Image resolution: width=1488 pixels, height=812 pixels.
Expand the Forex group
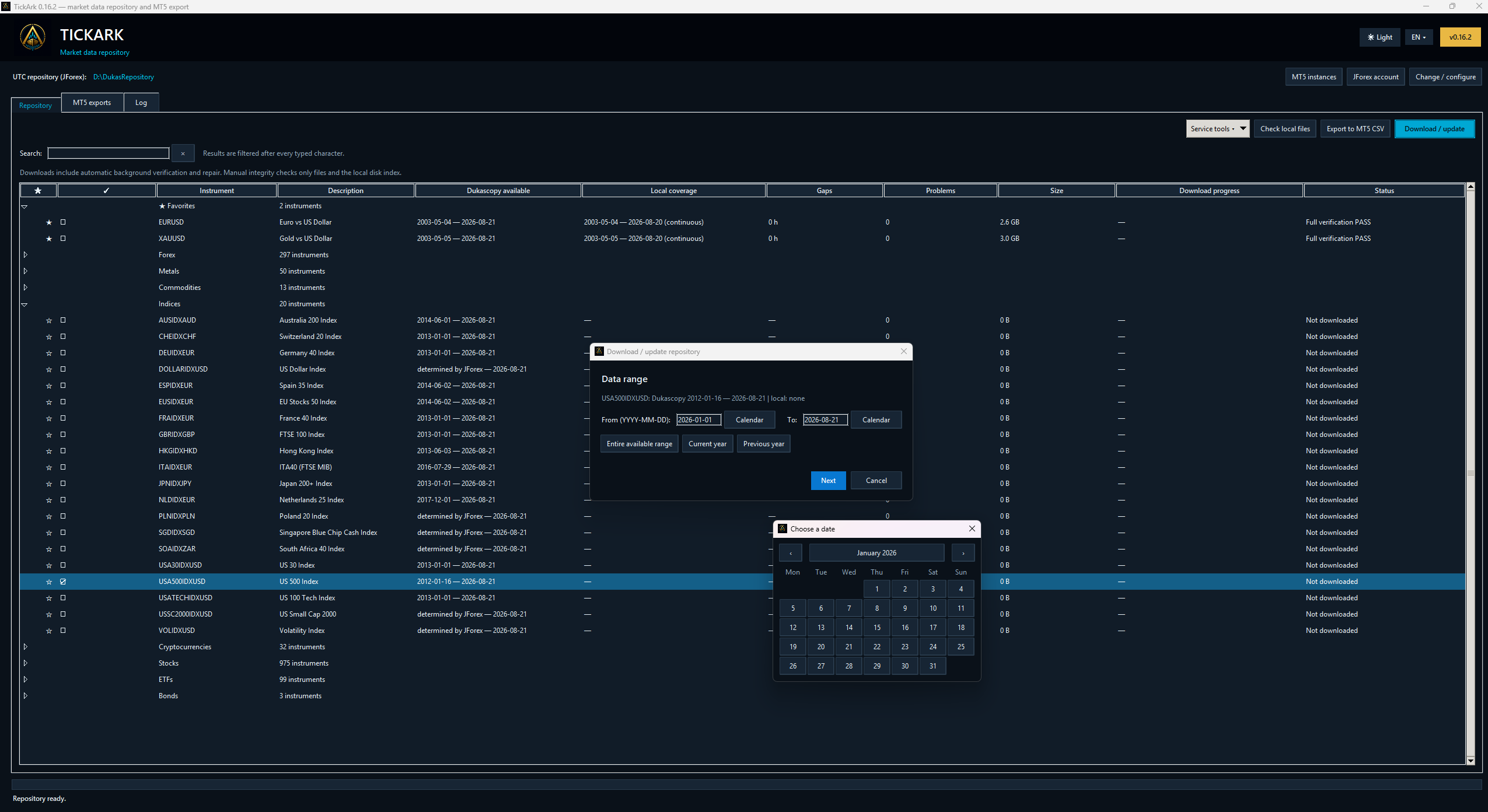coord(25,255)
